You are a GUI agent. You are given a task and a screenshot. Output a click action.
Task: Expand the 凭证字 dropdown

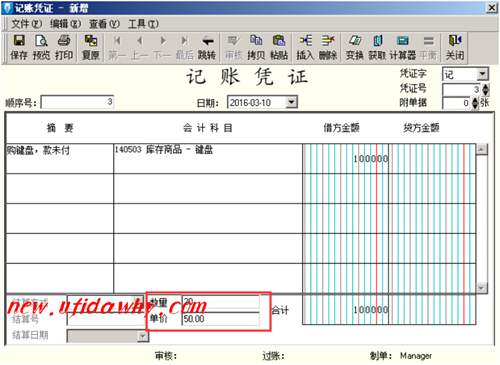tap(482, 74)
